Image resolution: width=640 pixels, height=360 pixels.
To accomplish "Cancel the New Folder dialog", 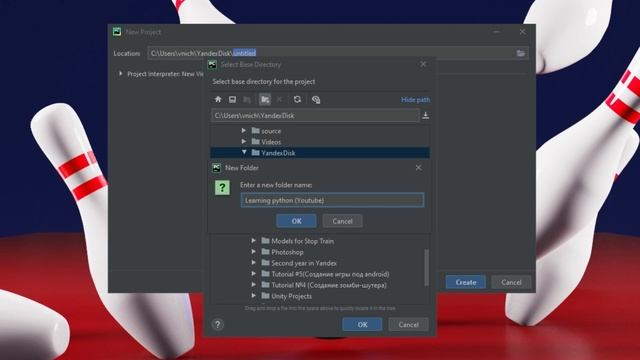I will point(342,221).
